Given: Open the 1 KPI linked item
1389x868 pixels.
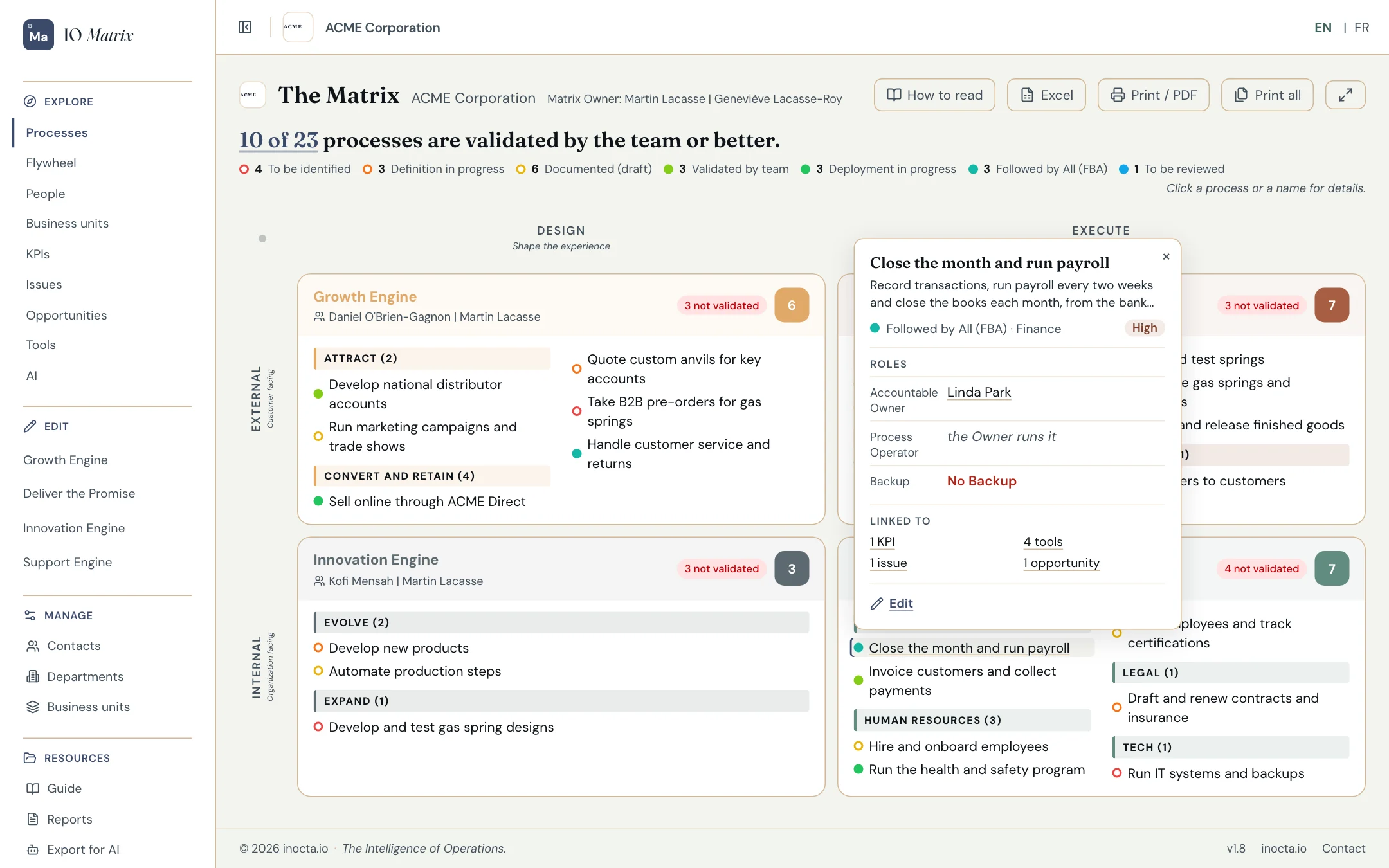Looking at the screenshot, I should pos(882,542).
